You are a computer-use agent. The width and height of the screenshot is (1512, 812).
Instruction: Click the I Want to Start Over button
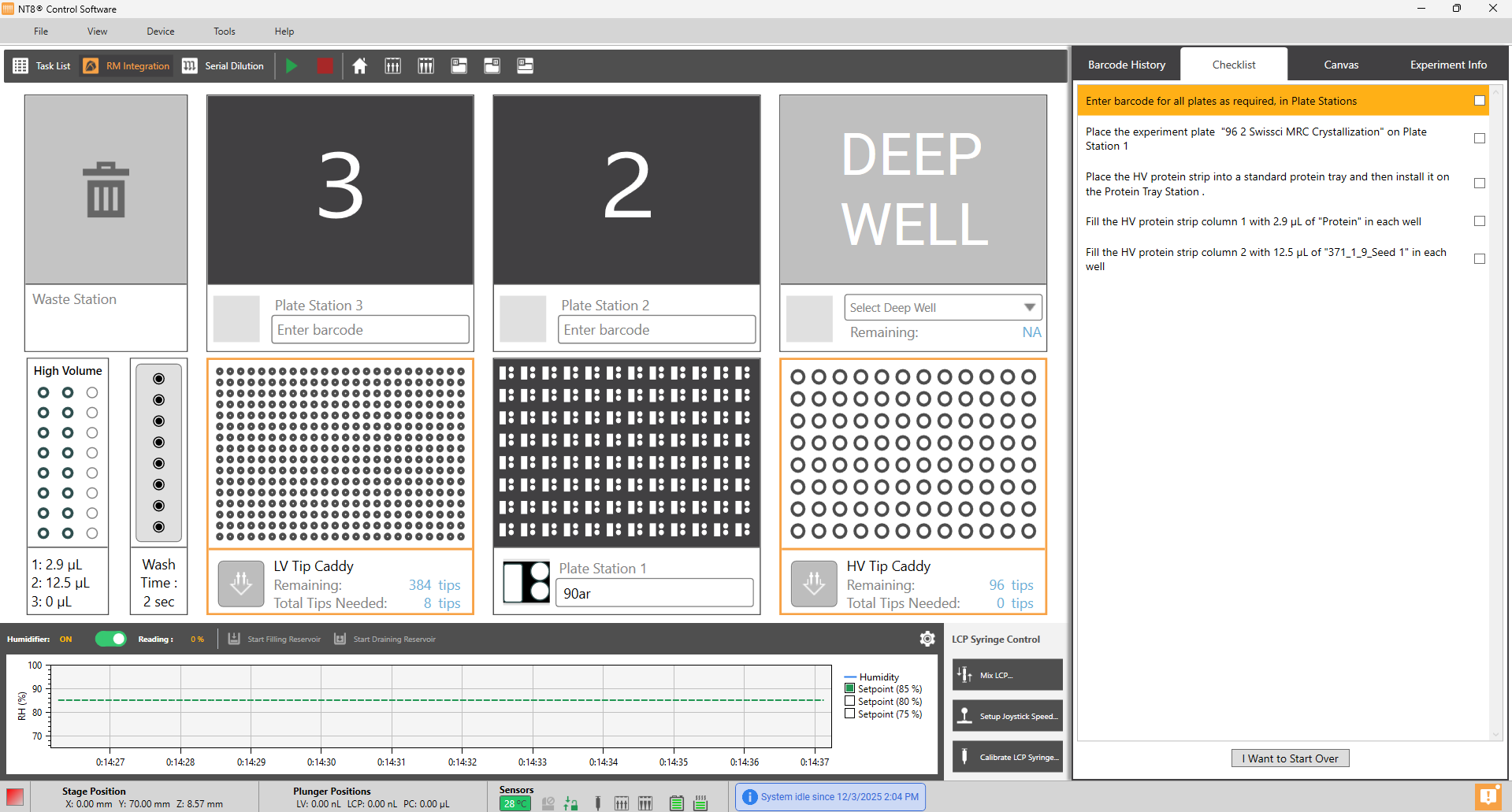click(1290, 758)
